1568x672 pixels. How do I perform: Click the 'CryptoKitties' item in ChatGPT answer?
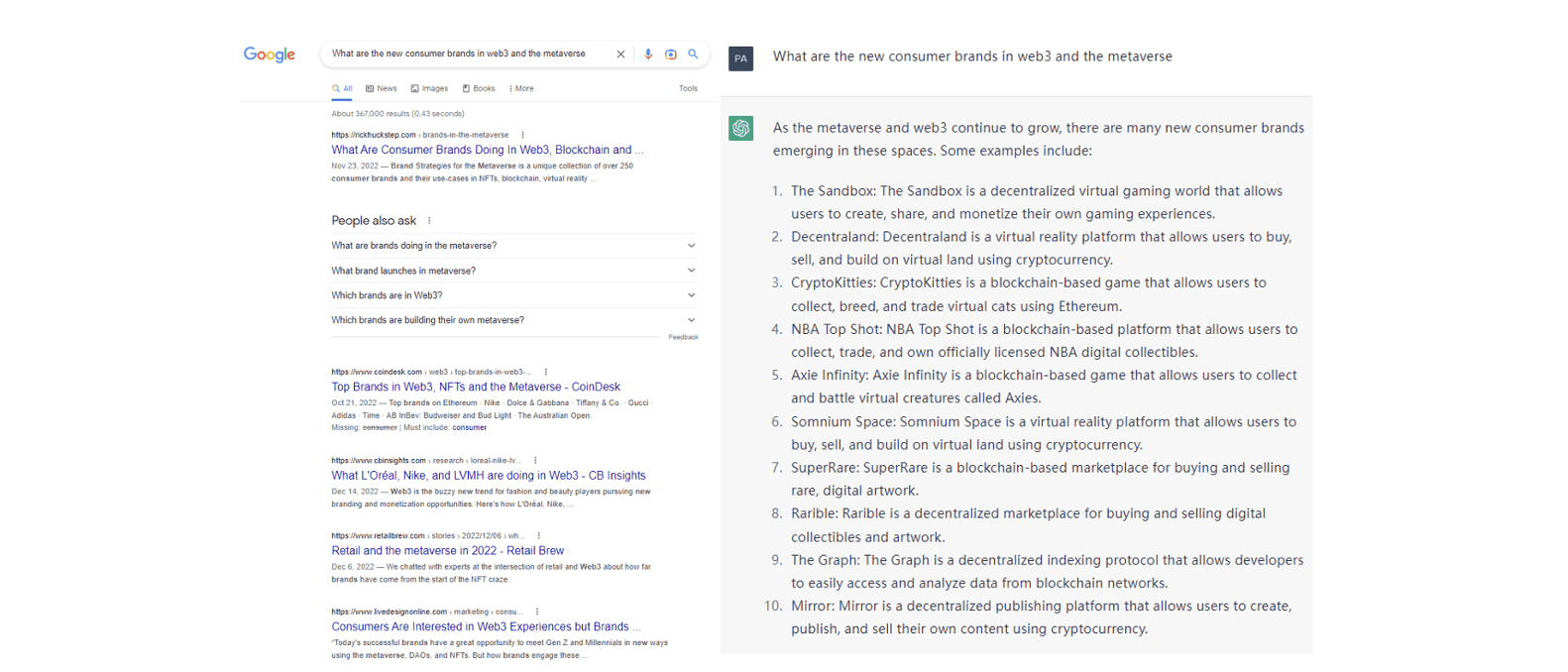coord(1029,294)
